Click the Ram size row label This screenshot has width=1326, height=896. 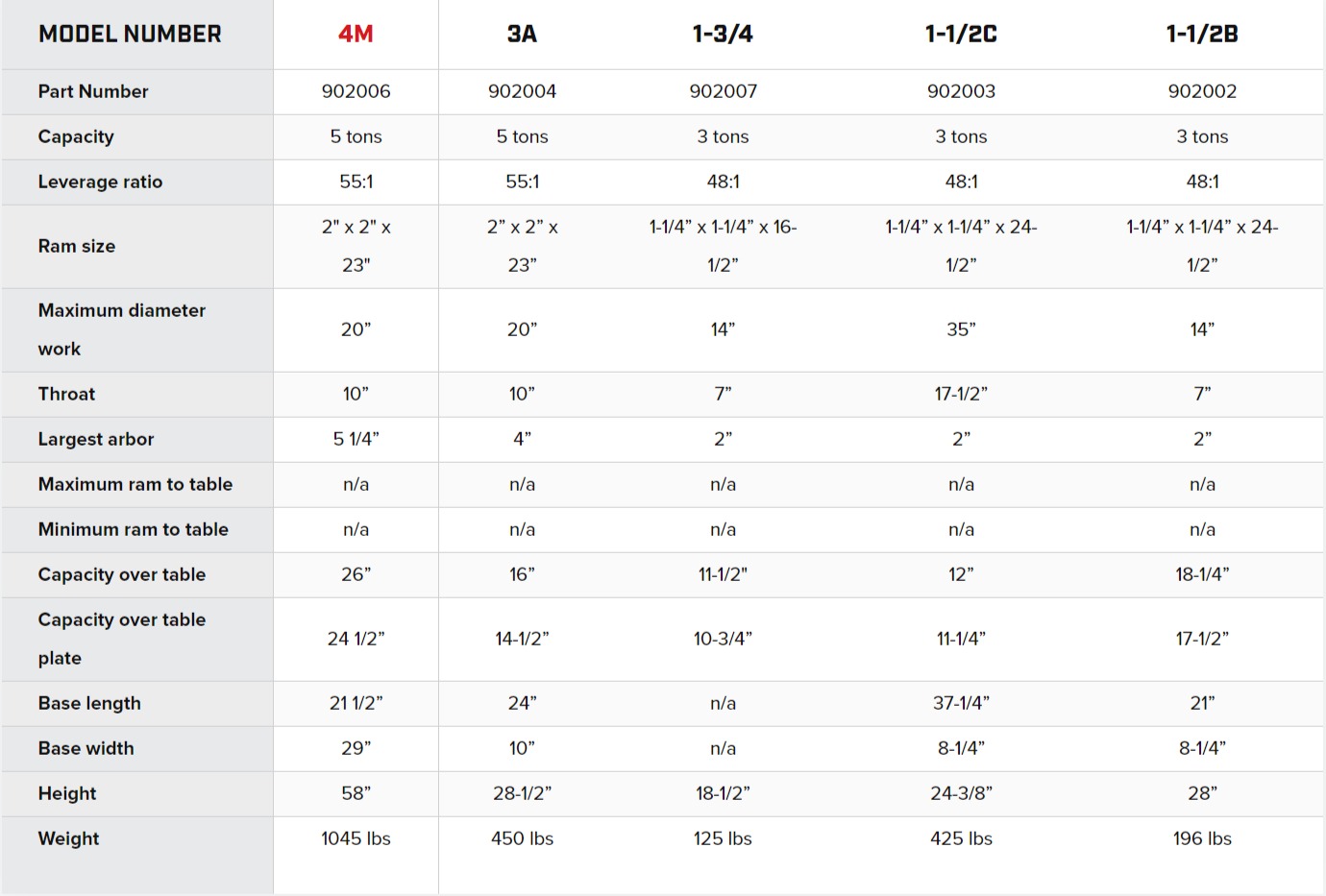pyautogui.click(x=77, y=246)
